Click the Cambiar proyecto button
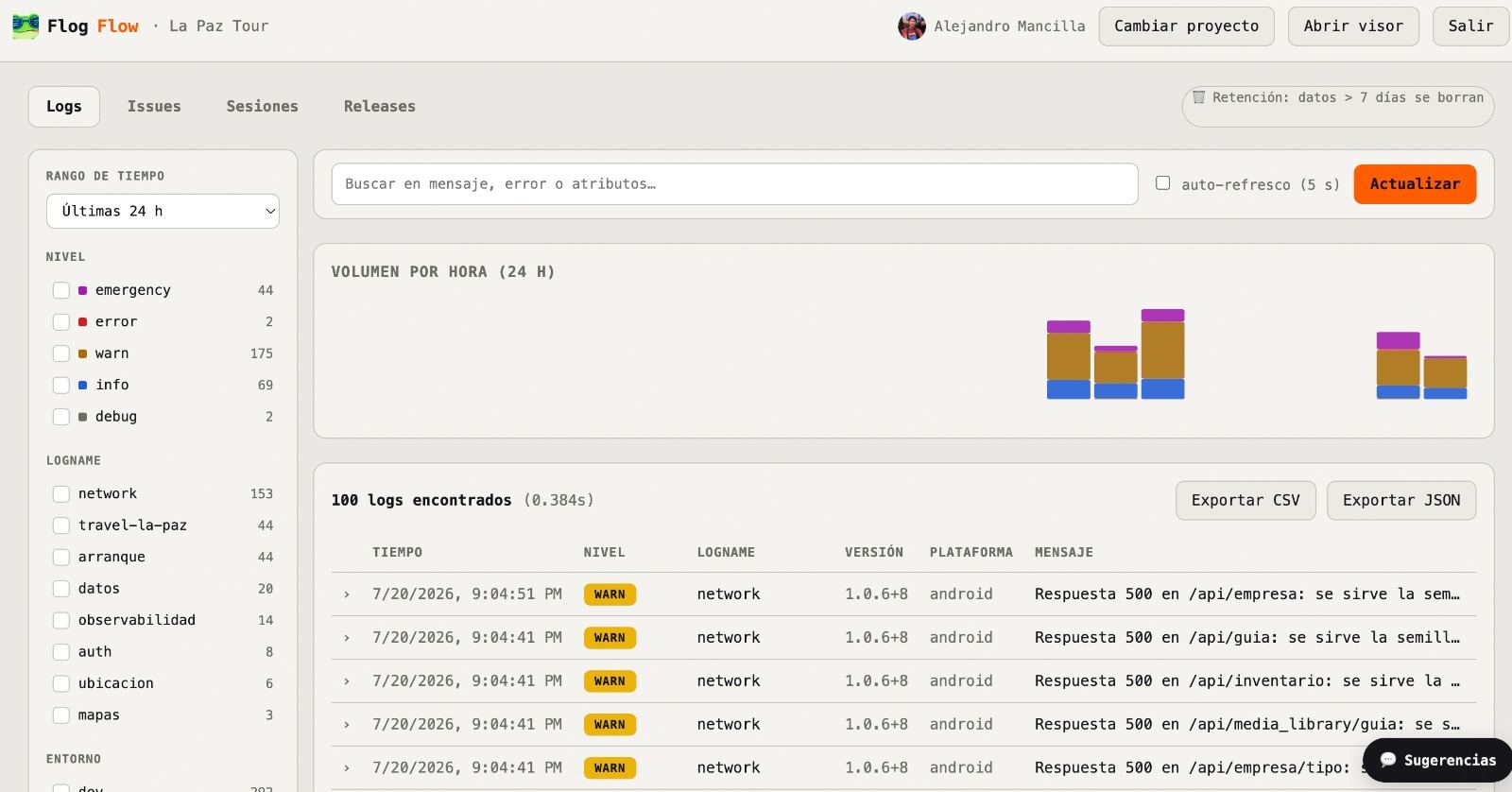The image size is (1512, 792). (x=1186, y=26)
